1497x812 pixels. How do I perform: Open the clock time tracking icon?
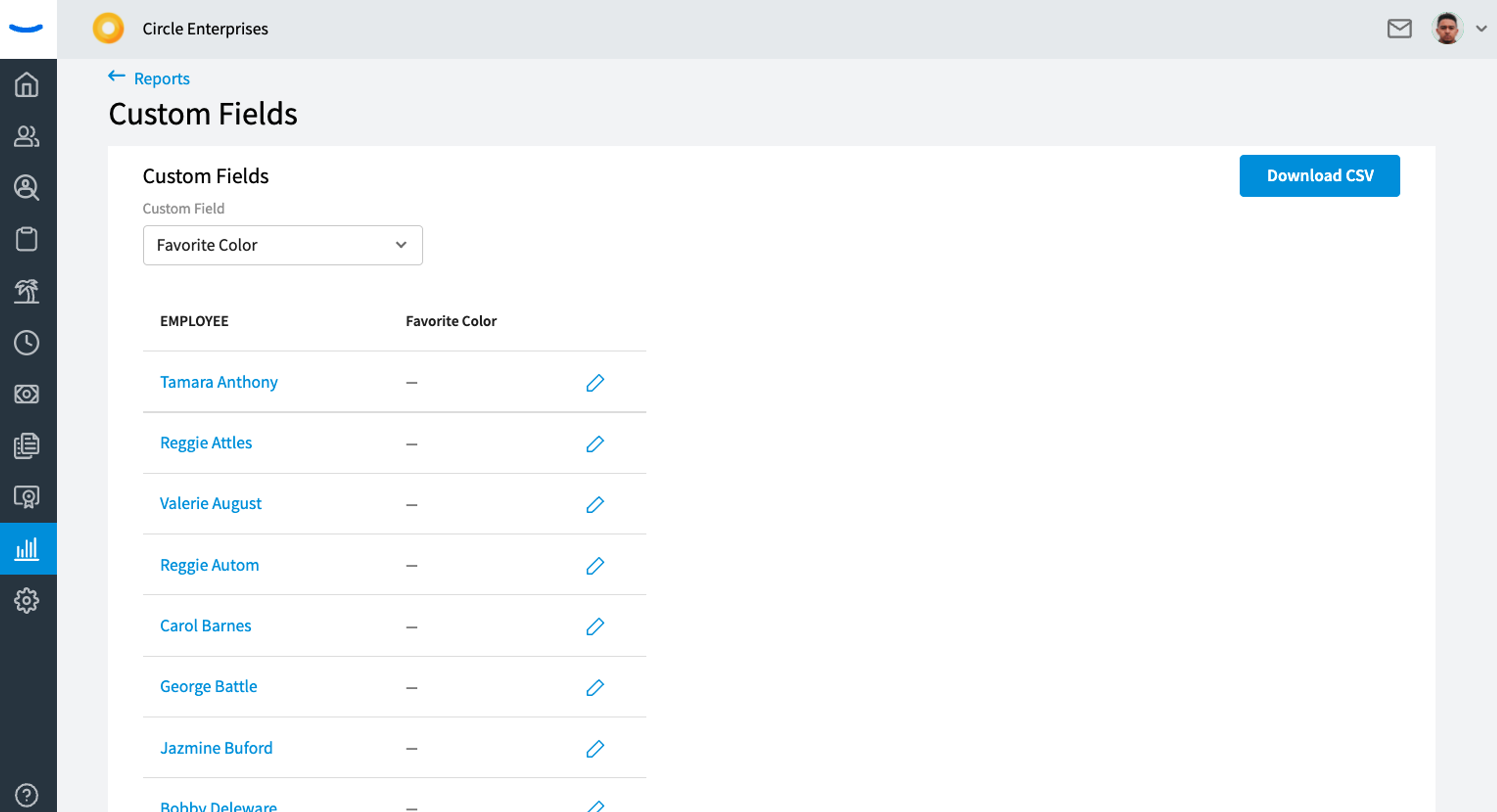point(27,343)
